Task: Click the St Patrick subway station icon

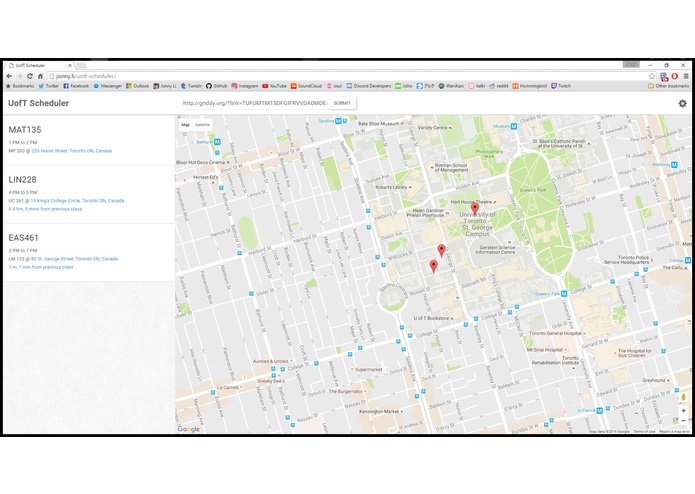Action: point(599,411)
